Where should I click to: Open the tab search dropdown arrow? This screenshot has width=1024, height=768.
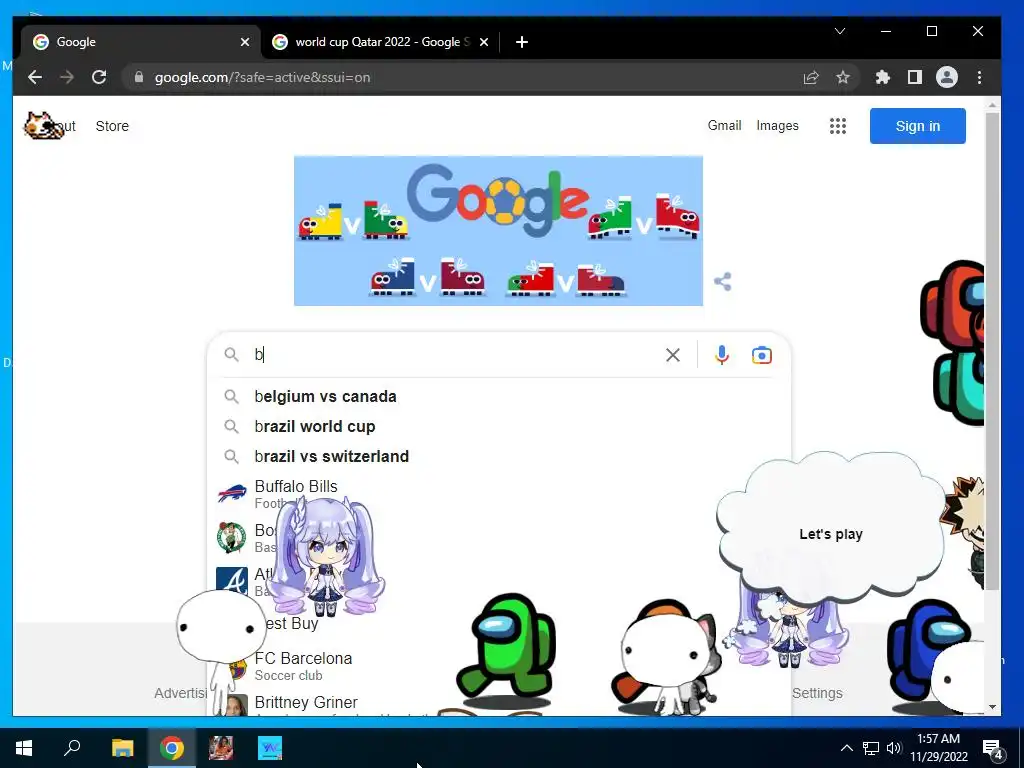tap(840, 31)
